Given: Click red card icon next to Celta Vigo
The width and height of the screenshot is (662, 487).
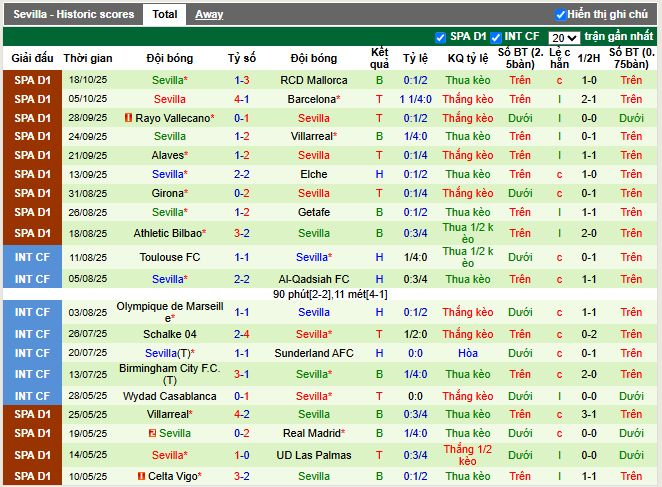Looking at the screenshot, I should point(140,476).
